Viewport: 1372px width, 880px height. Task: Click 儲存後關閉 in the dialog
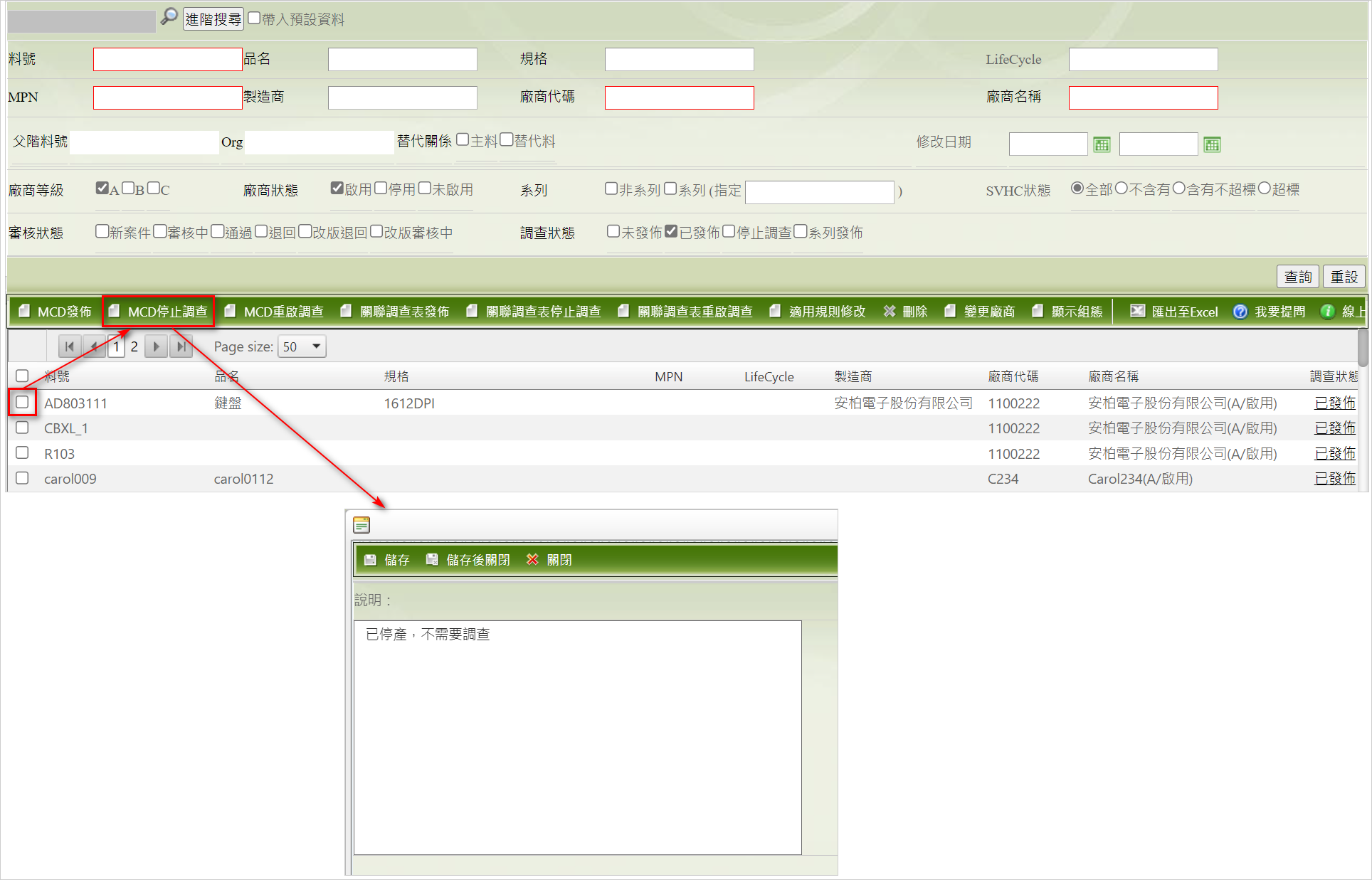point(468,560)
